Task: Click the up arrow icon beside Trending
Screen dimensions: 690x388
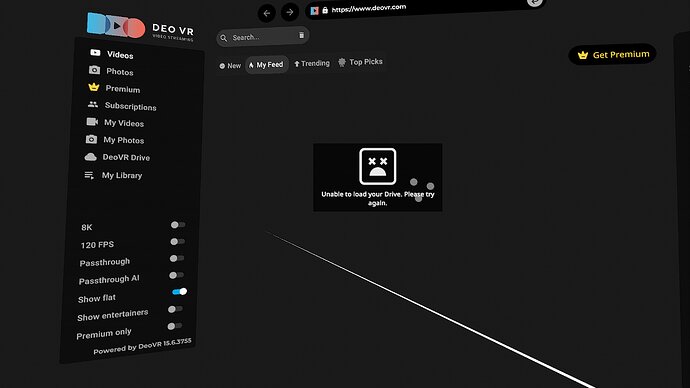Action: pyautogui.click(x=297, y=64)
